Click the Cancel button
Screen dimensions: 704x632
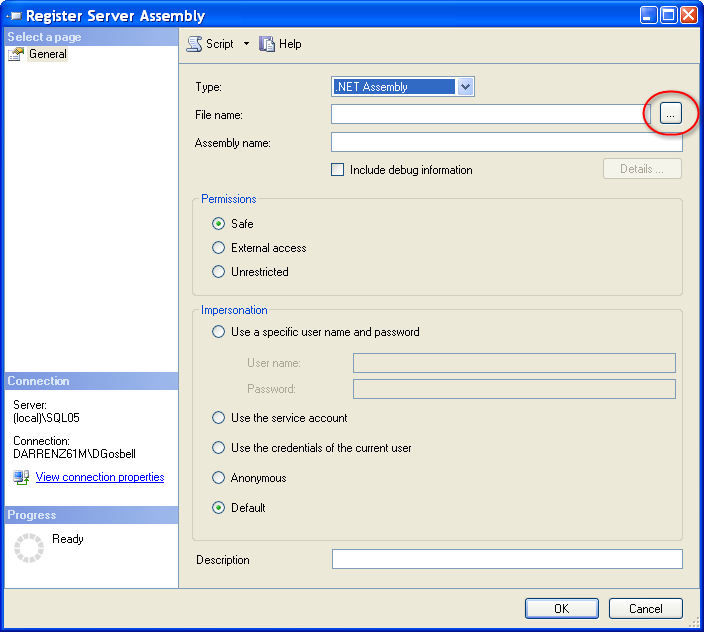645,608
